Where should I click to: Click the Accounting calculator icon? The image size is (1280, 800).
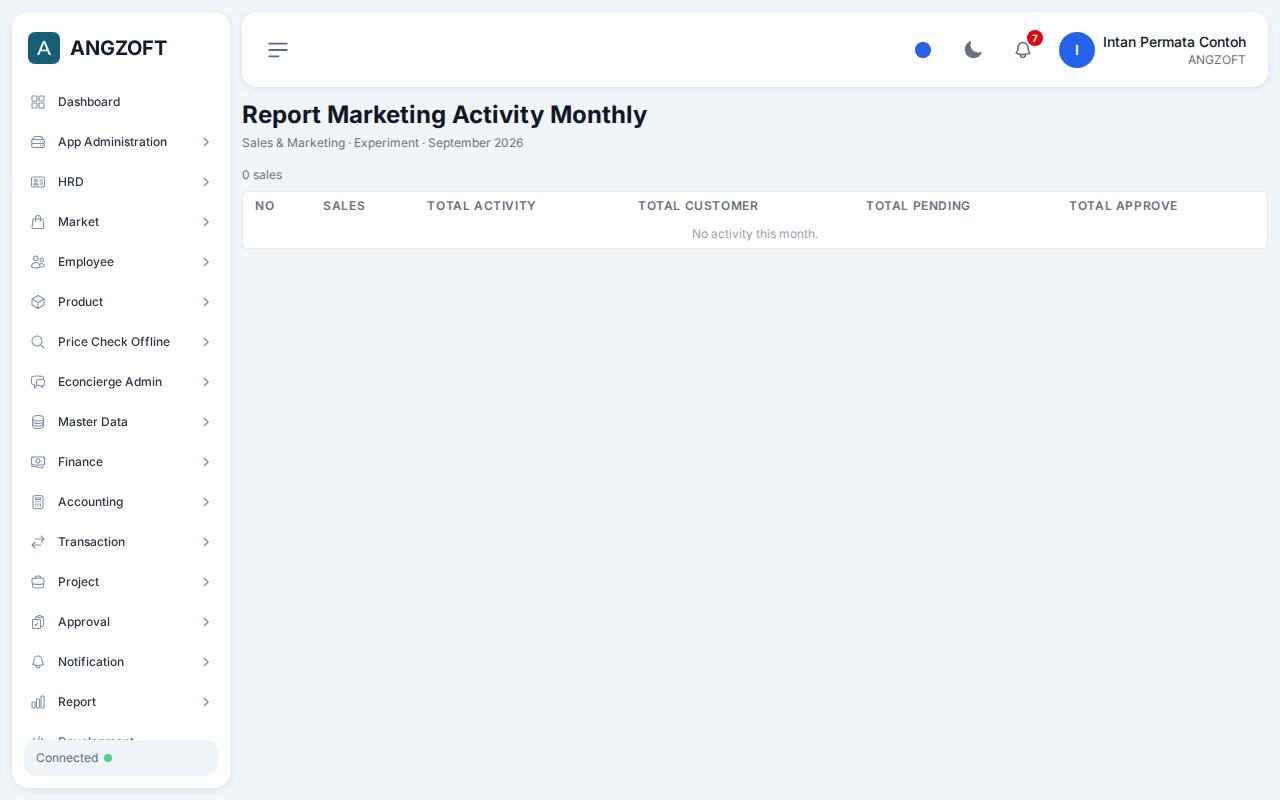coord(38,502)
